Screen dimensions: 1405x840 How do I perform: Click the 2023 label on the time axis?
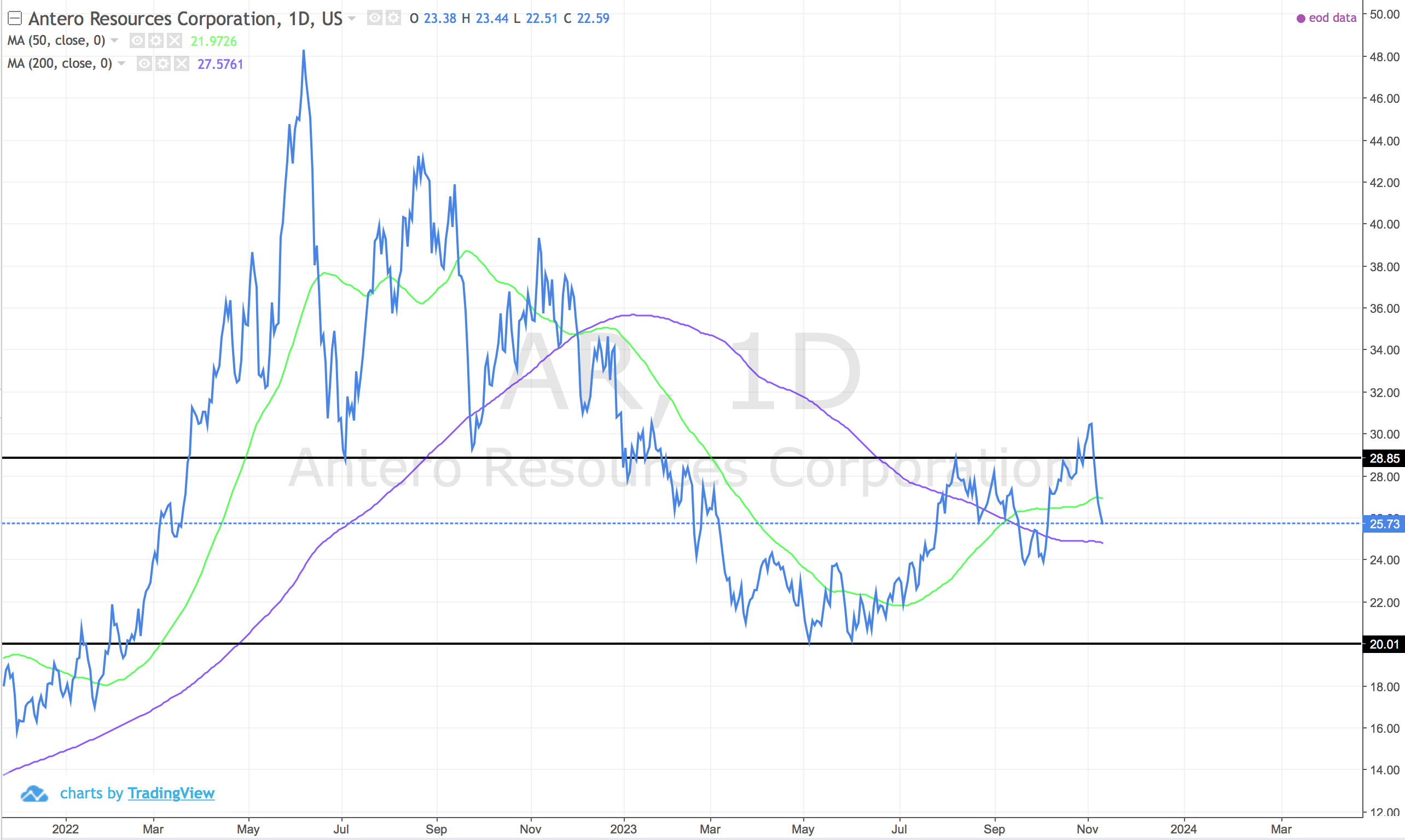(624, 829)
